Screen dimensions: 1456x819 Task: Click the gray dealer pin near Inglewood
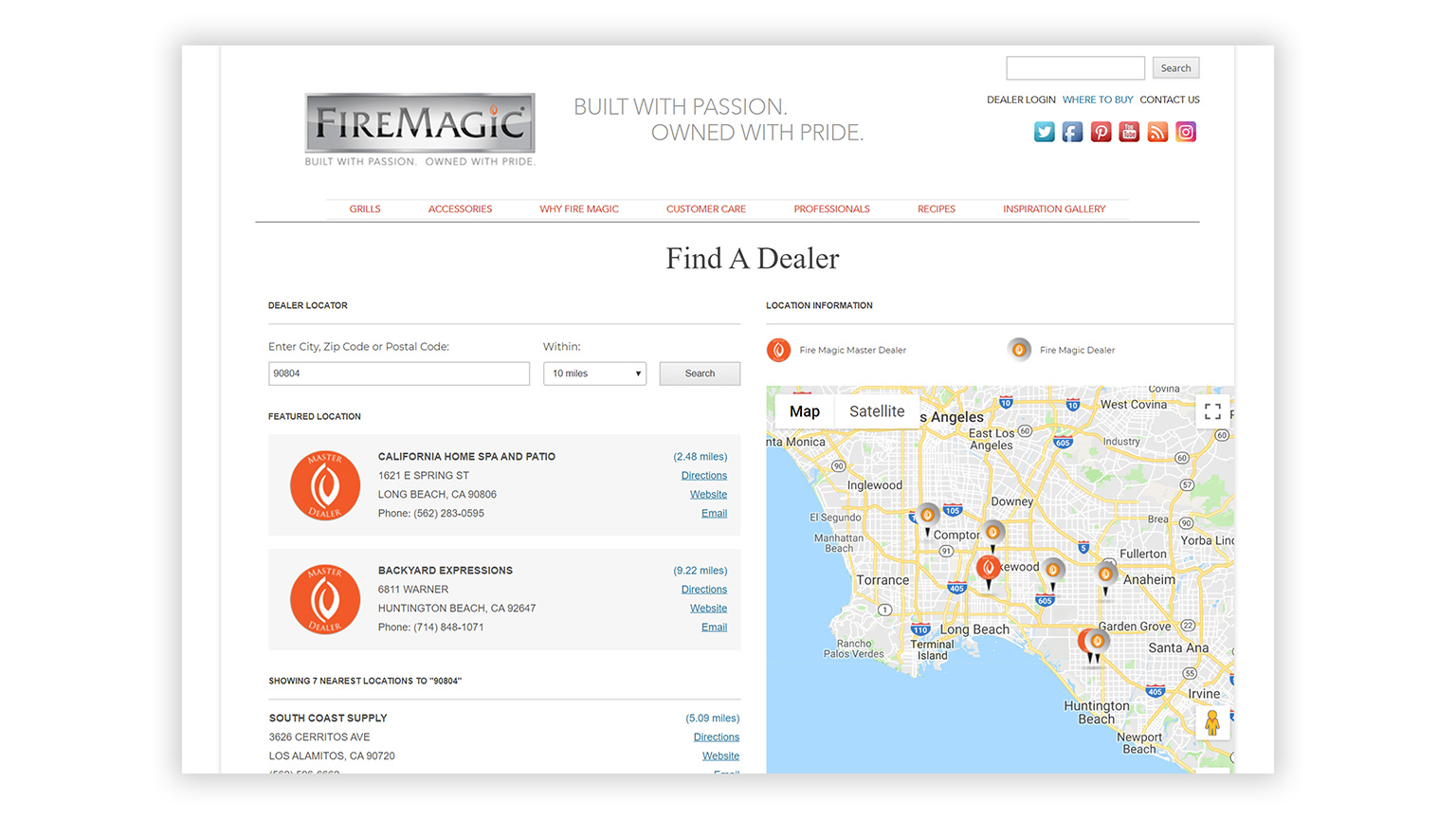[x=928, y=518]
